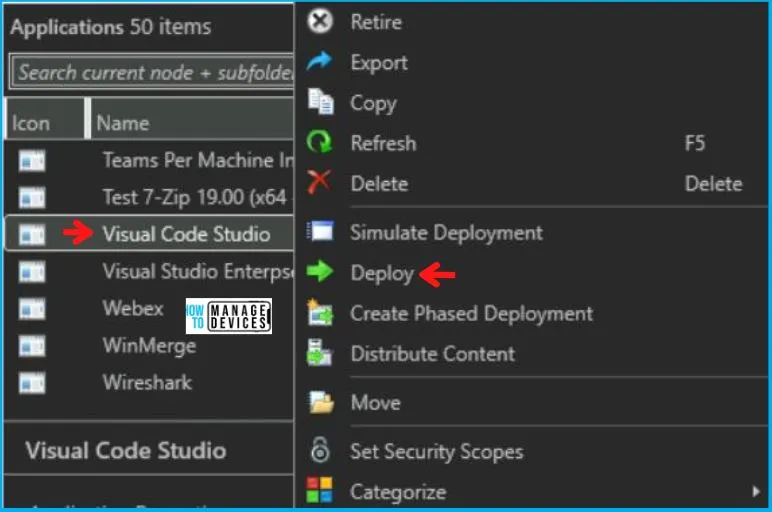Image resolution: width=772 pixels, height=512 pixels.
Task: Click the Teams Per Machine application icon
Action: [32, 160]
